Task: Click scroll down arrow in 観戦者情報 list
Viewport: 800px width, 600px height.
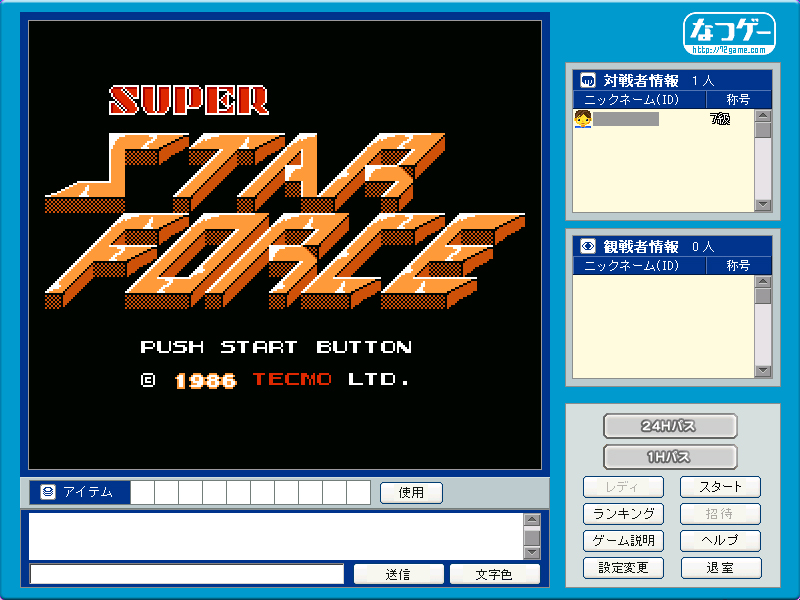Action: [763, 370]
